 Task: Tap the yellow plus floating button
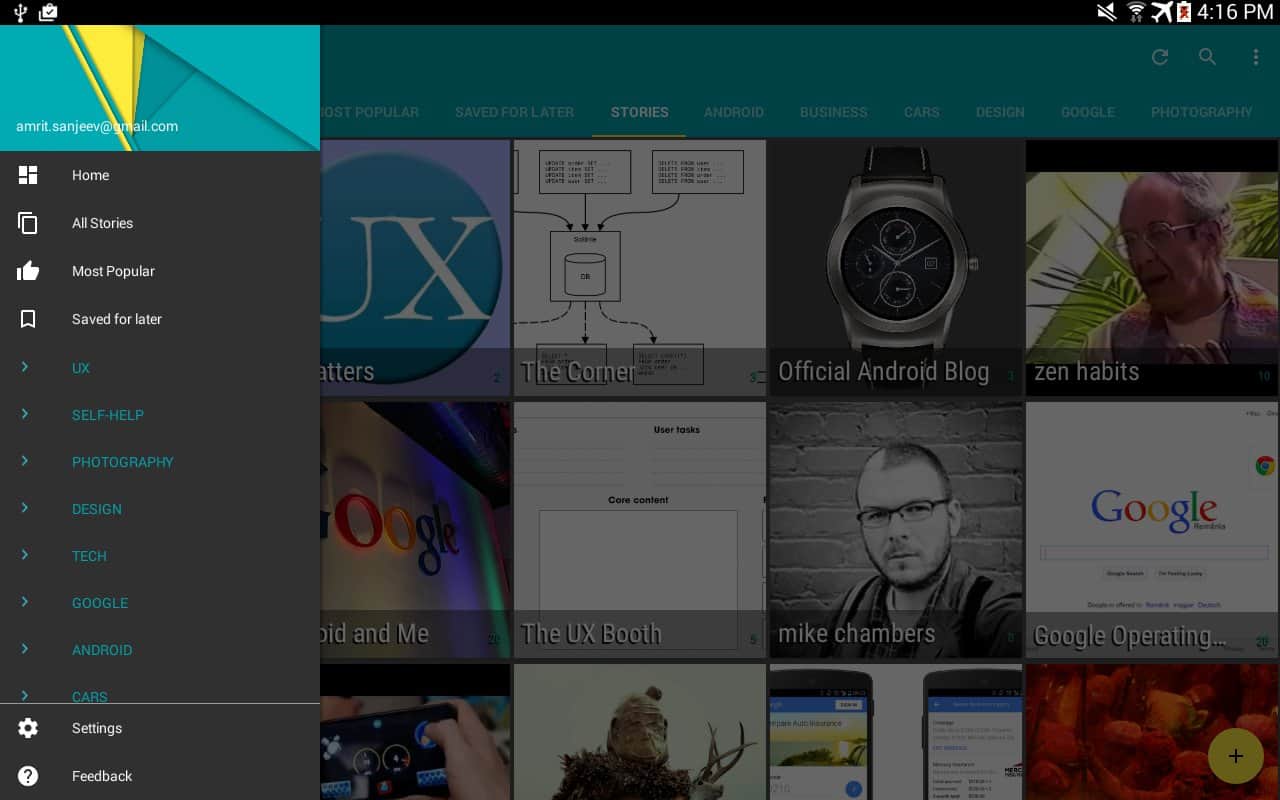coord(1235,756)
